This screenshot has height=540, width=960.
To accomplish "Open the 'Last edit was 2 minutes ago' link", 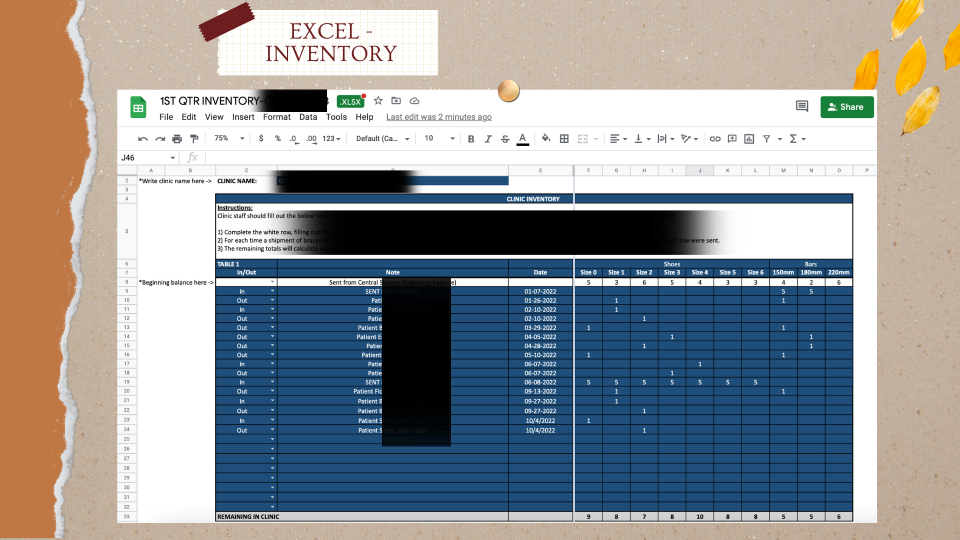I will 439,117.
